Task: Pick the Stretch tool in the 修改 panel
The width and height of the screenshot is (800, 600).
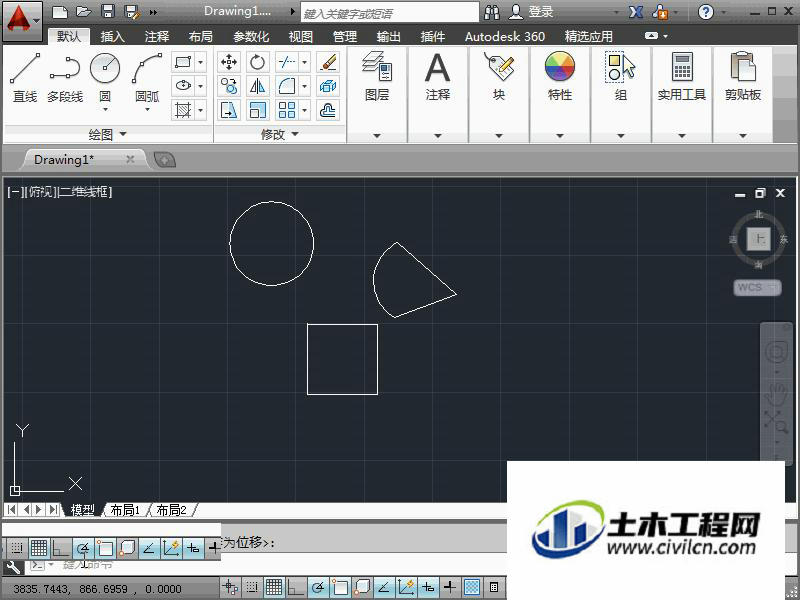Action: click(229, 110)
